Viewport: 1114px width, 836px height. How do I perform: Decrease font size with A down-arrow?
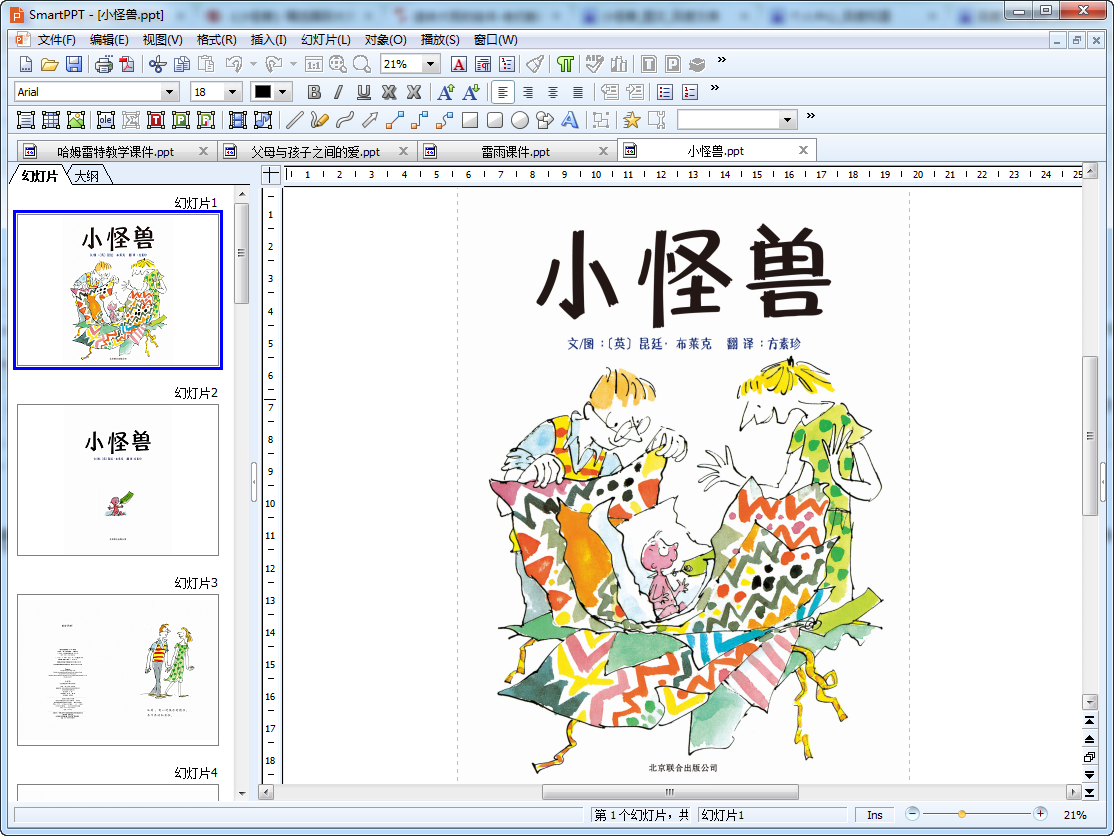tap(470, 92)
